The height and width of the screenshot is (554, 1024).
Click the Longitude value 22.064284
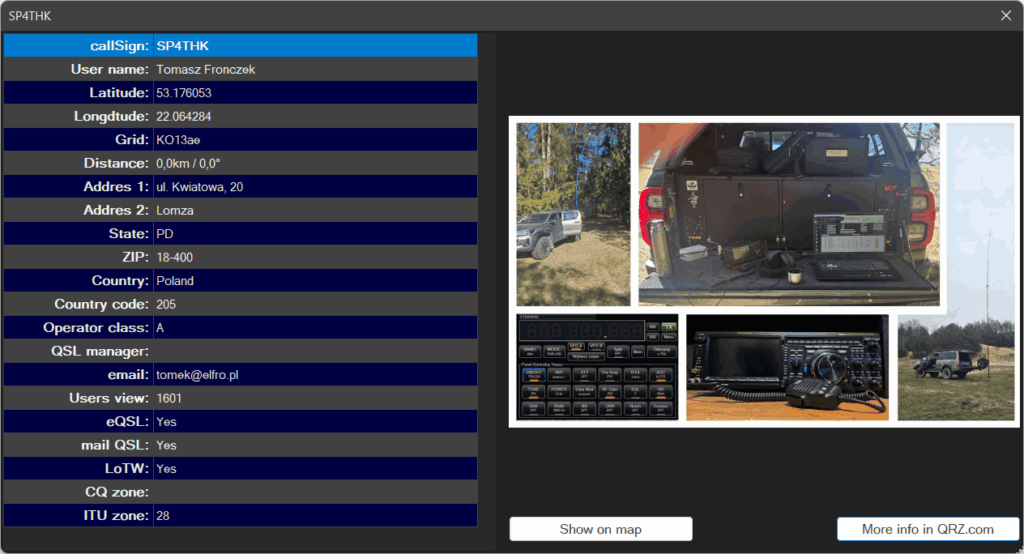pyautogui.click(x=184, y=116)
